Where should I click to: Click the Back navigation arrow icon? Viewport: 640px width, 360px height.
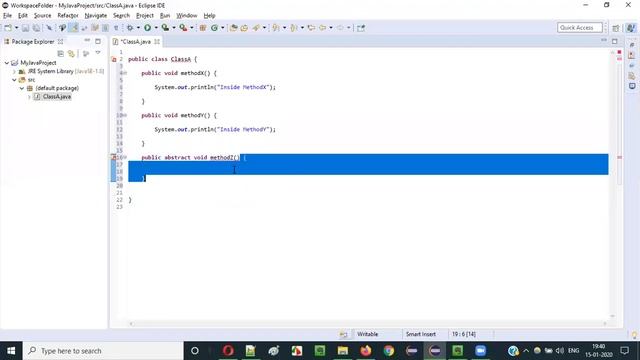(322, 28)
